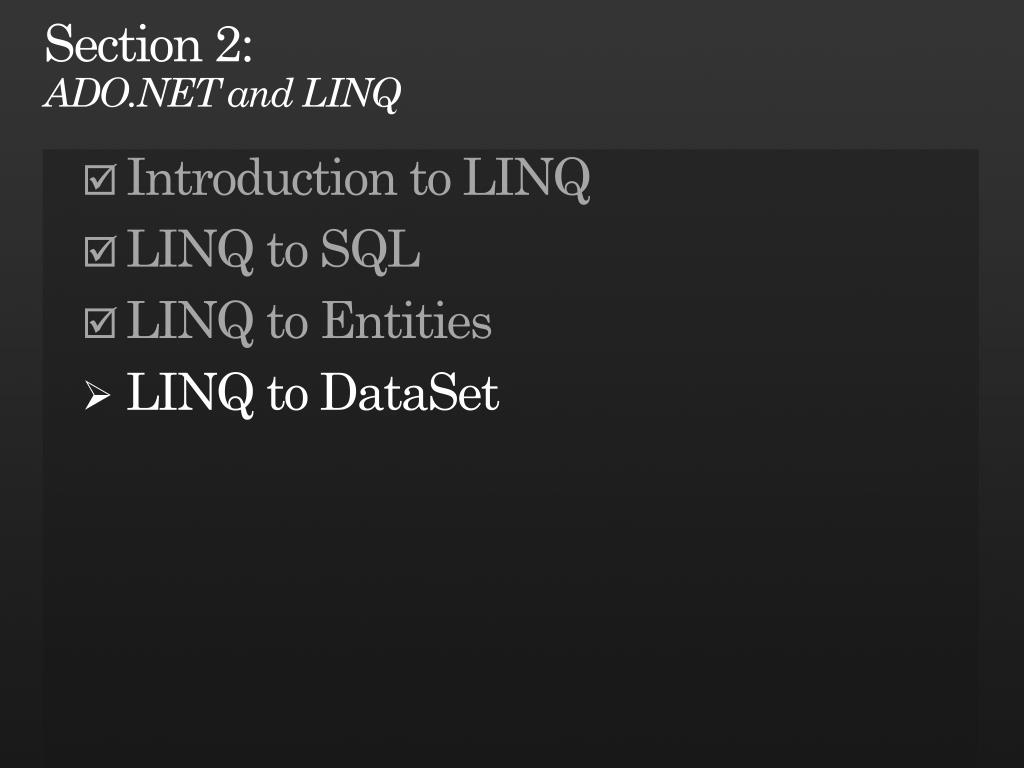Toggle the checkbox next to LINQ to SQL
The image size is (1024, 768).
(x=100, y=251)
